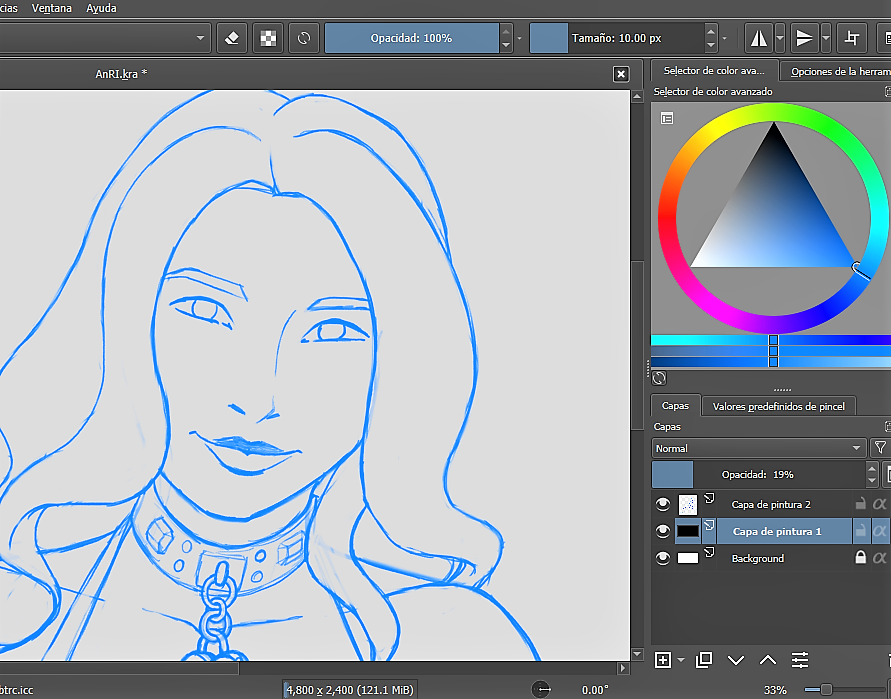Select Capa de pintura 1 layer name
Screen dimensions: 891x699
pos(777,531)
